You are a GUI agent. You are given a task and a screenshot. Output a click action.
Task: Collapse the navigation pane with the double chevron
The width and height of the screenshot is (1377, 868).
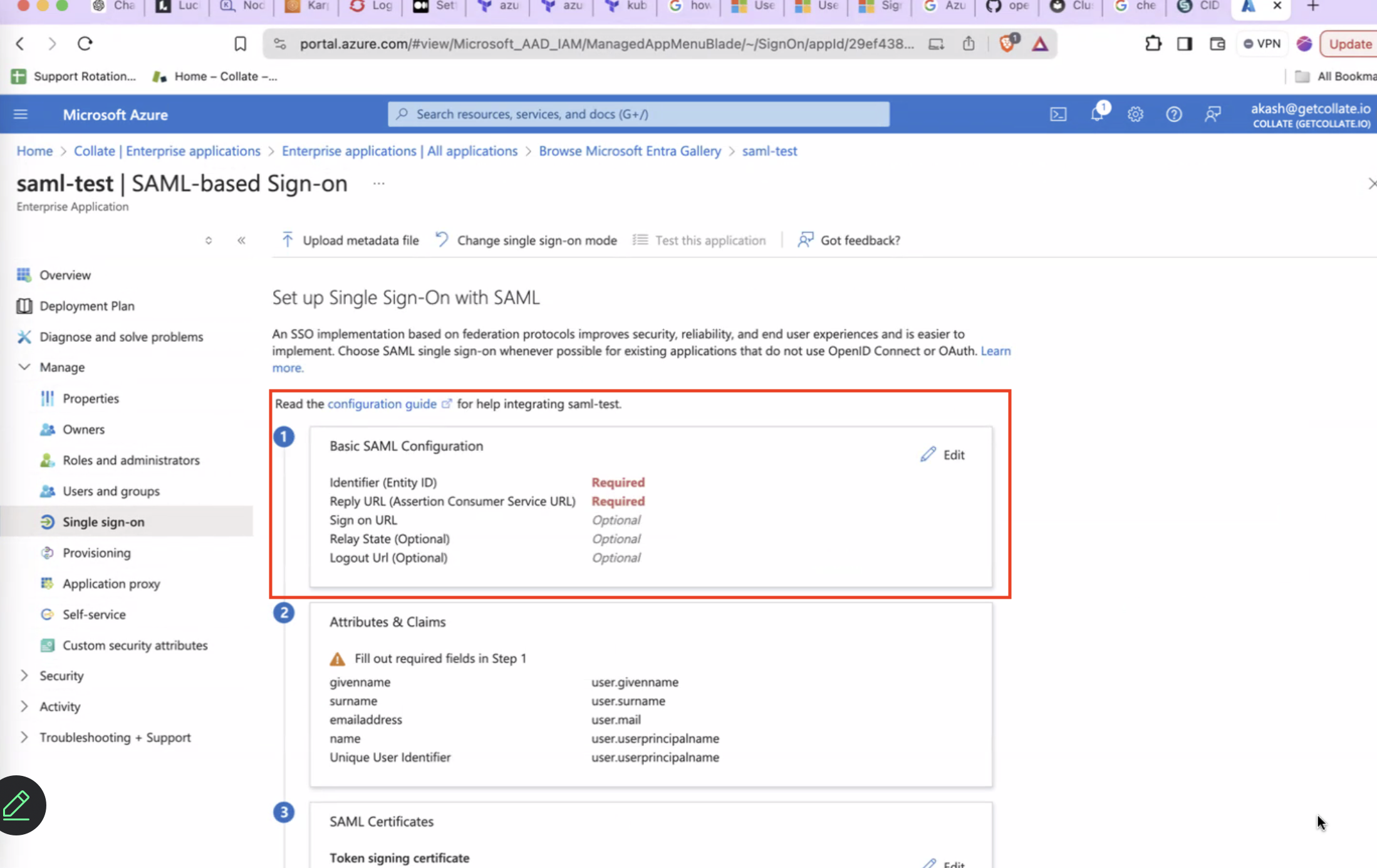[241, 240]
